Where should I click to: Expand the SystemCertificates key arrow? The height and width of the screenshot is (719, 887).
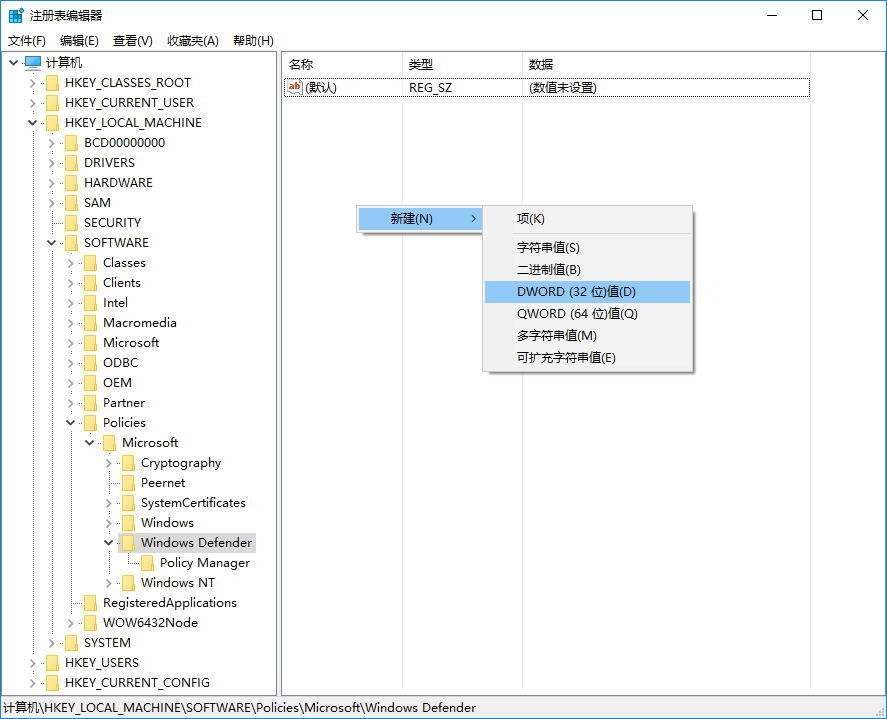[108, 503]
